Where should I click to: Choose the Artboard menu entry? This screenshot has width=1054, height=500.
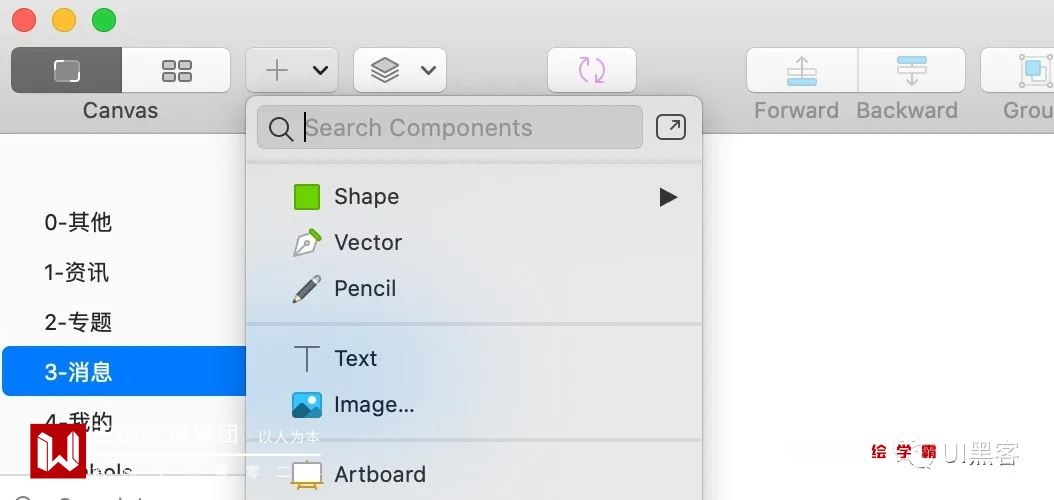(x=380, y=474)
